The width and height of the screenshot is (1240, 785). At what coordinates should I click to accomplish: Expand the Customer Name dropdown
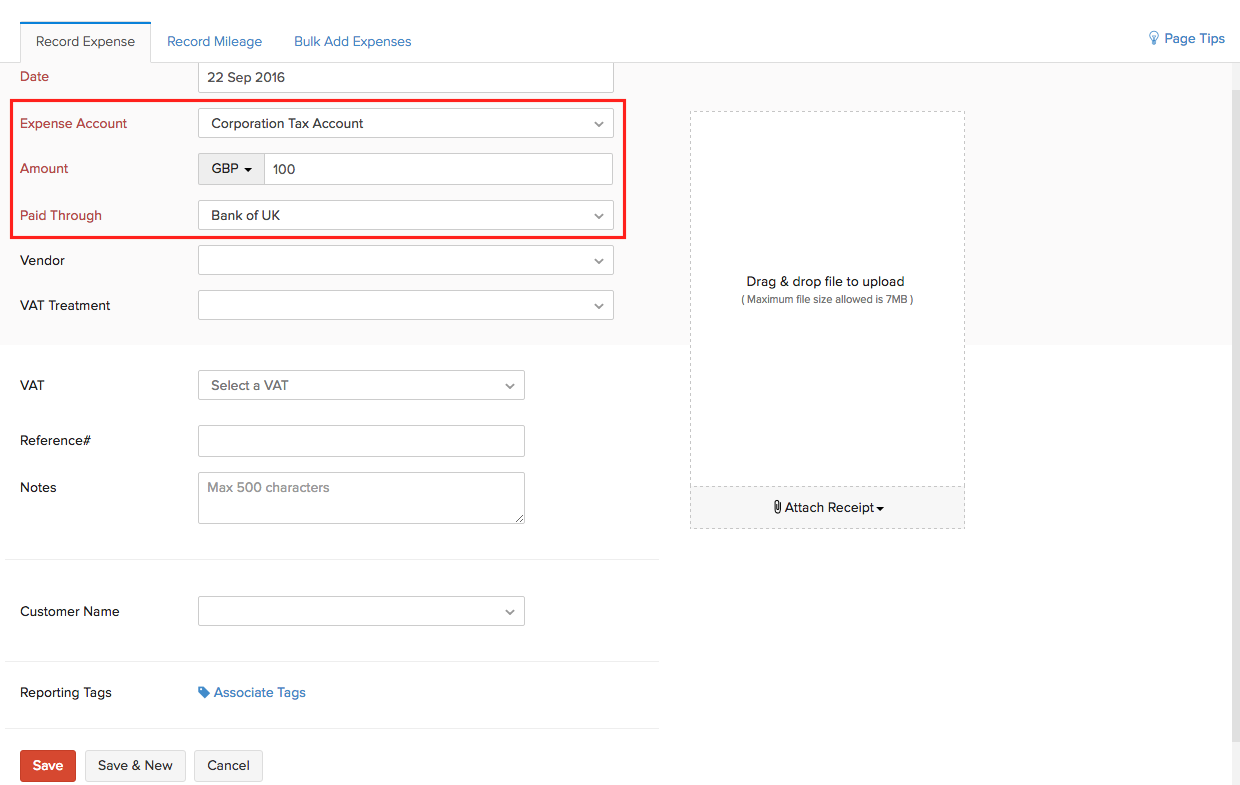point(361,611)
